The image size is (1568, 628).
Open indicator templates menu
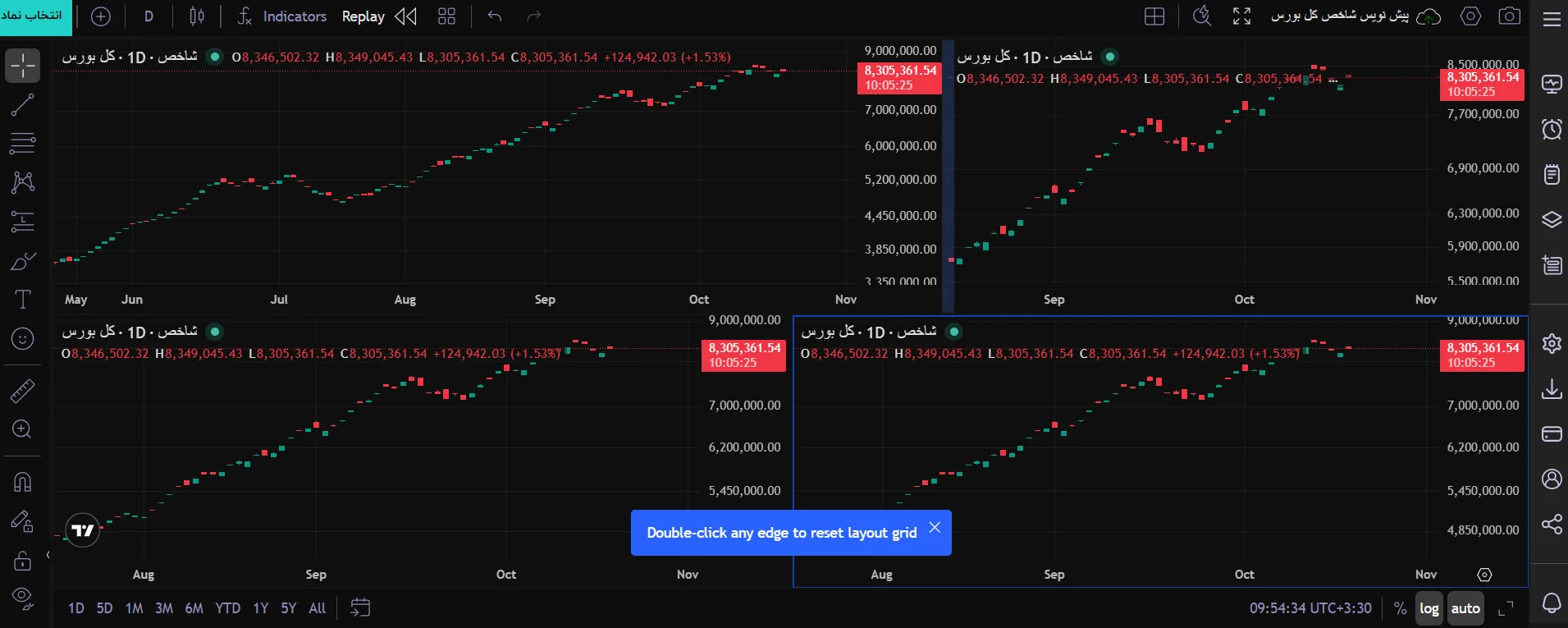(446, 16)
